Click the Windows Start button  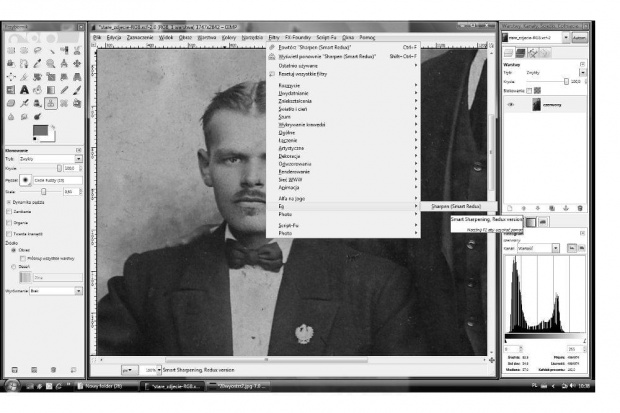[x=13, y=386]
